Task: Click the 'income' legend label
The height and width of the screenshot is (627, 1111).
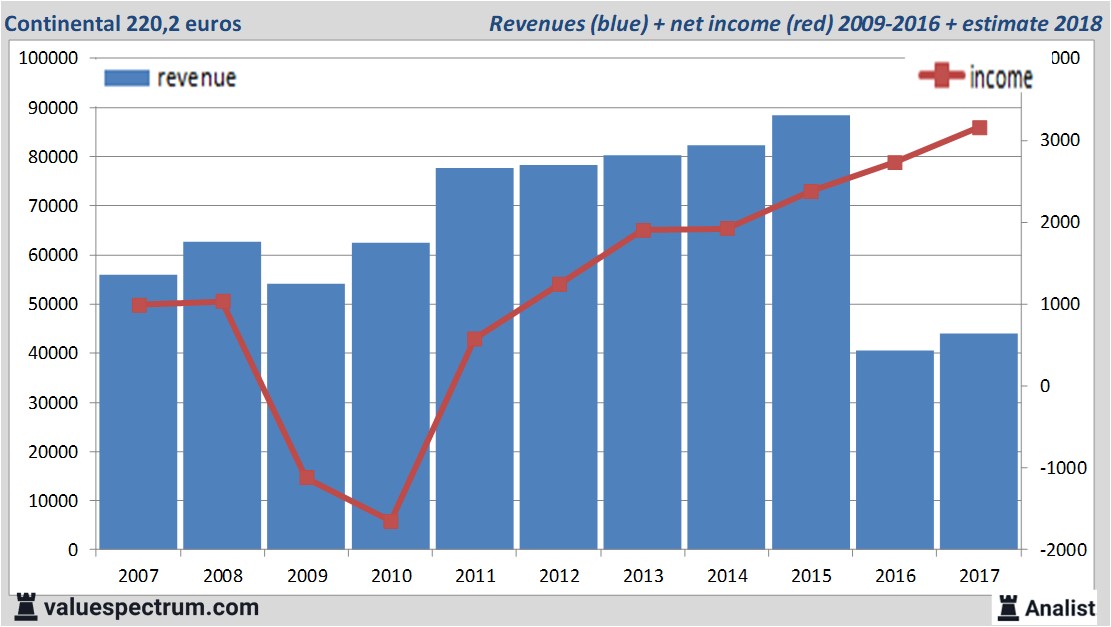Action: coord(1000,77)
